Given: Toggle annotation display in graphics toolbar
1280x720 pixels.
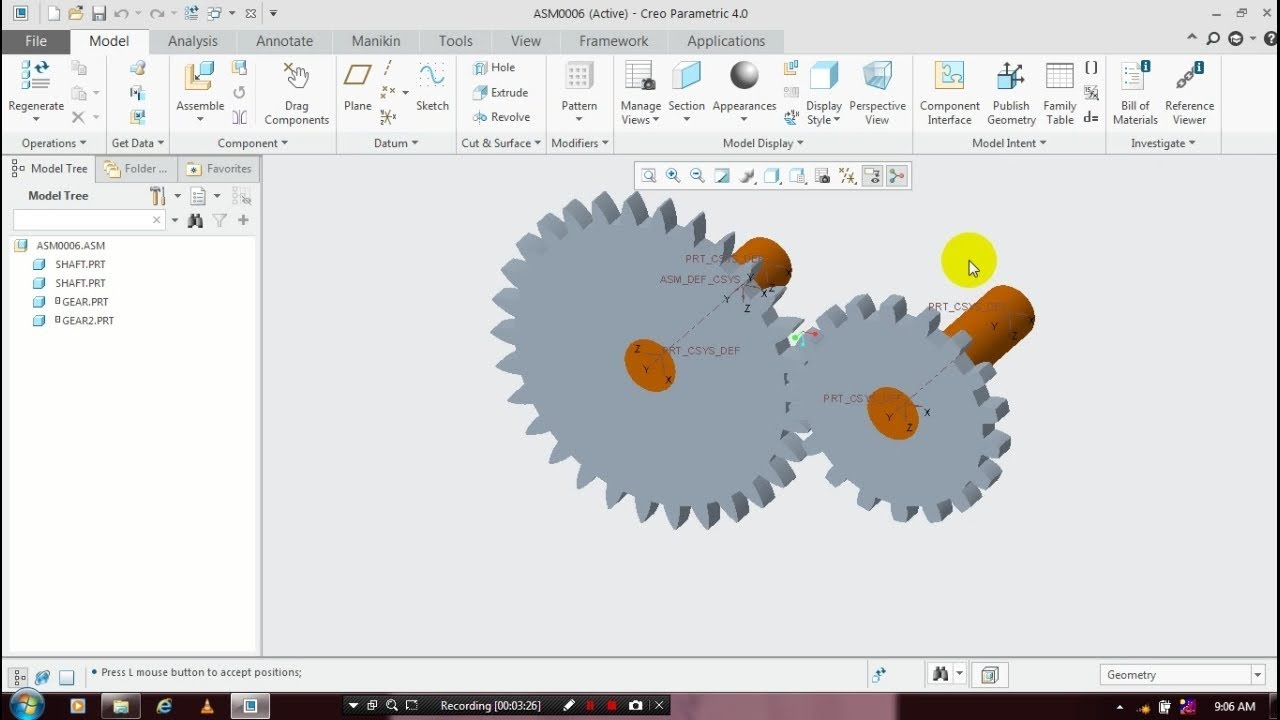Looking at the screenshot, I should pos(871,176).
